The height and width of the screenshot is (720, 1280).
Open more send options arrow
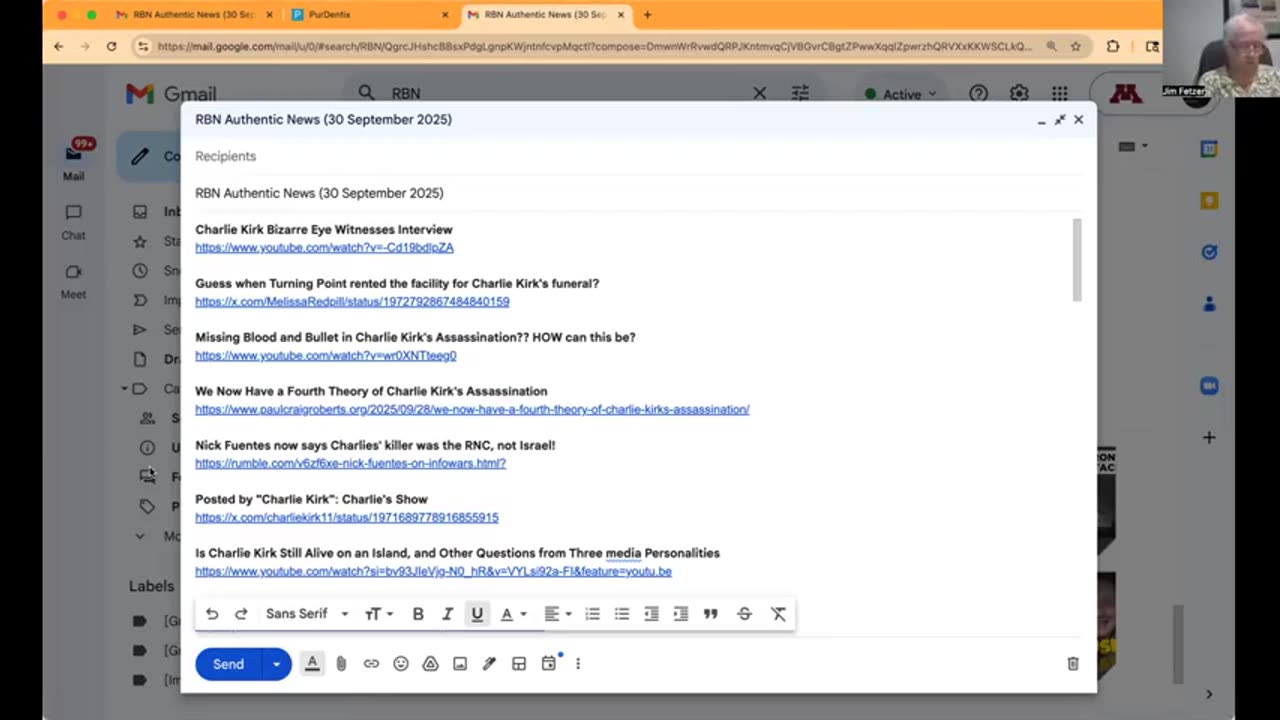click(277, 664)
